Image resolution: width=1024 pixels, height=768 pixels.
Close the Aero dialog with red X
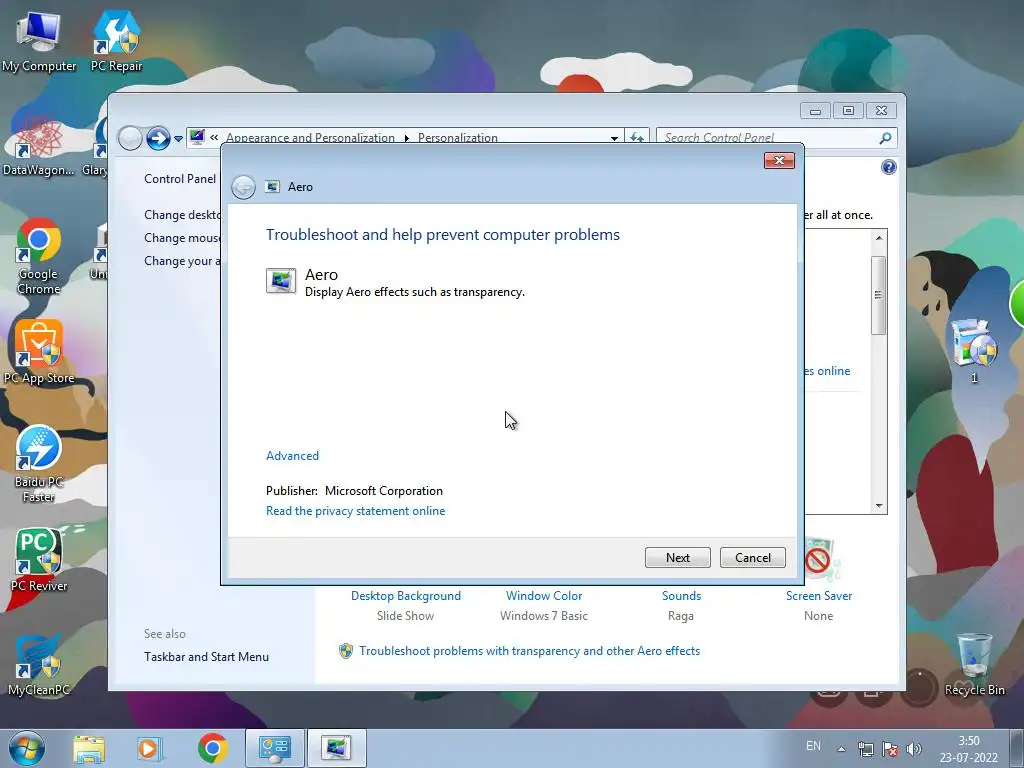[x=779, y=161]
